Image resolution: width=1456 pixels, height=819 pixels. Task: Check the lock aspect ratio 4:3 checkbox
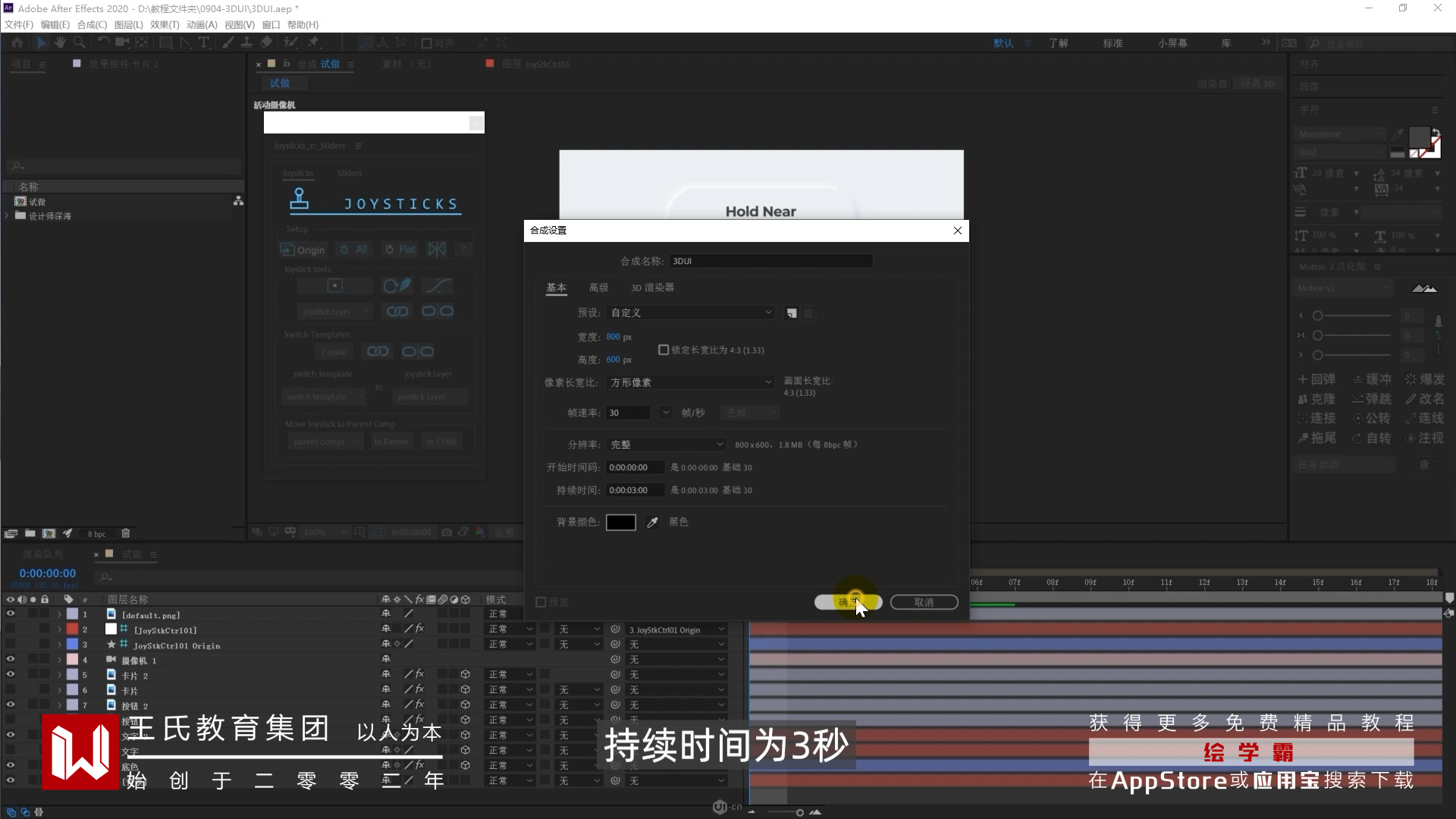pyautogui.click(x=664, y=350)
